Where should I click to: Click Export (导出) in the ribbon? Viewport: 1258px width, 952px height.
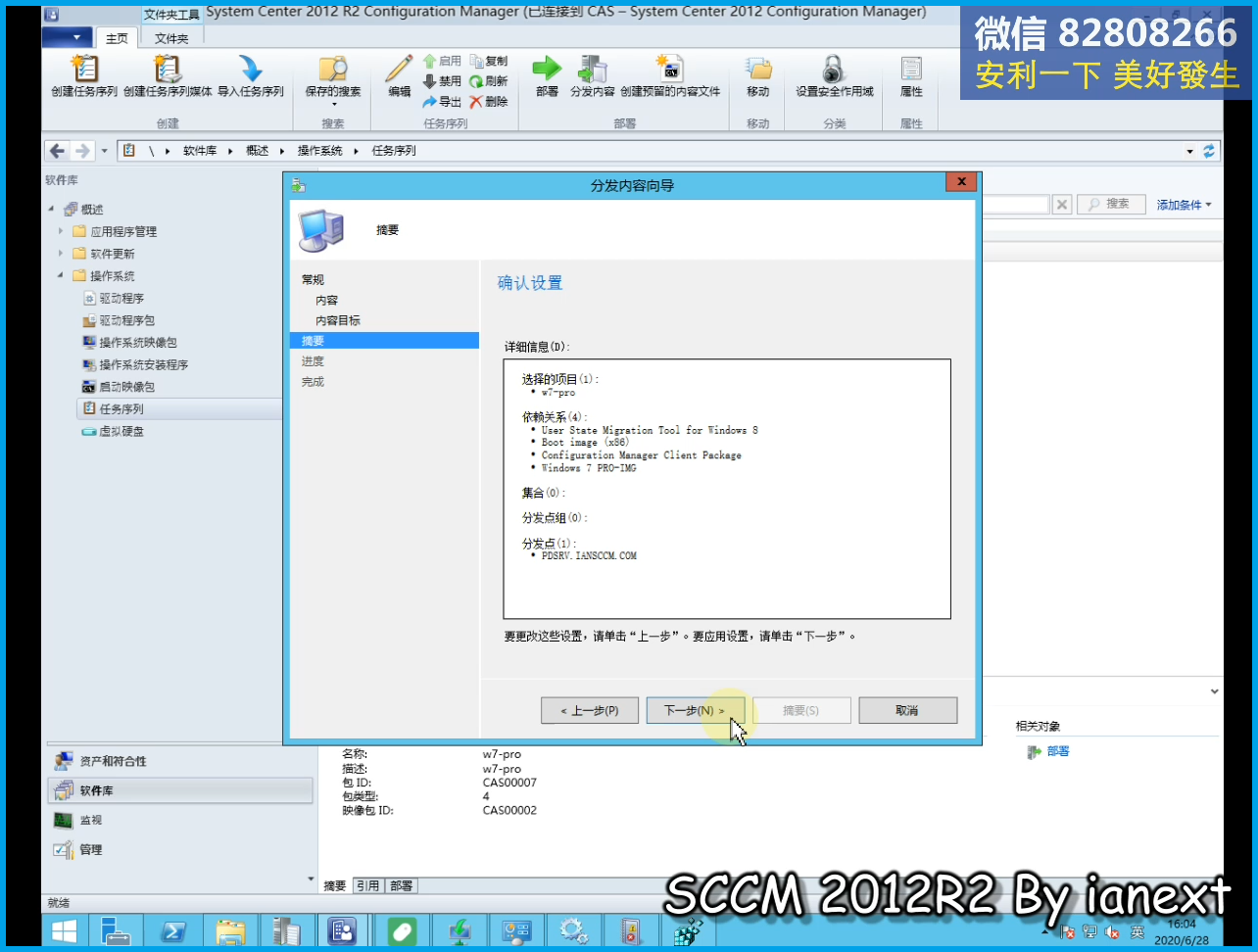[x=442, y=102]
